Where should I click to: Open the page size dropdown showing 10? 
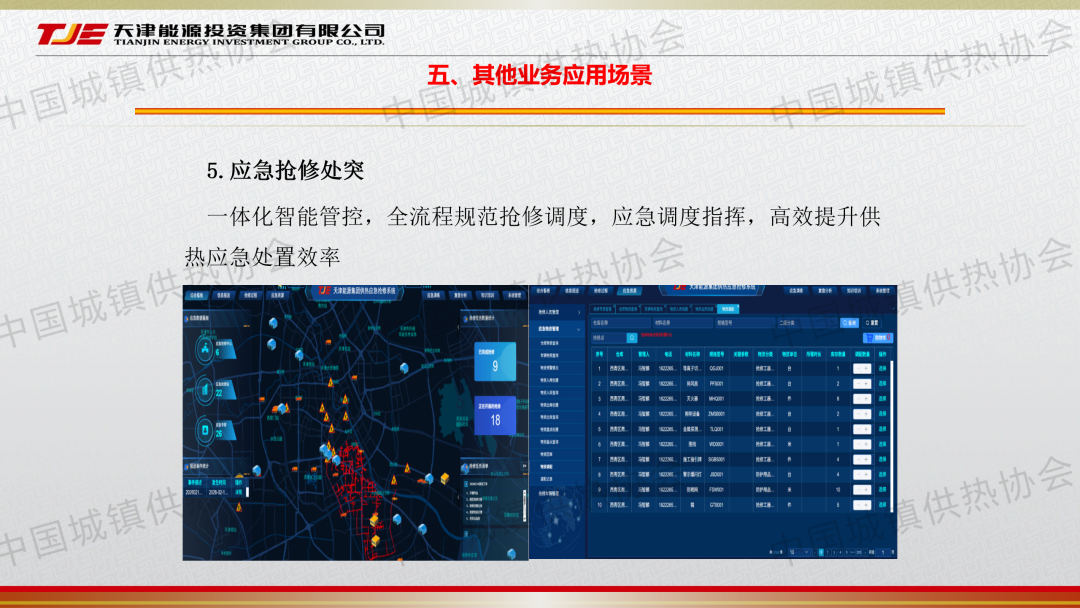click(x=798, y=552)
